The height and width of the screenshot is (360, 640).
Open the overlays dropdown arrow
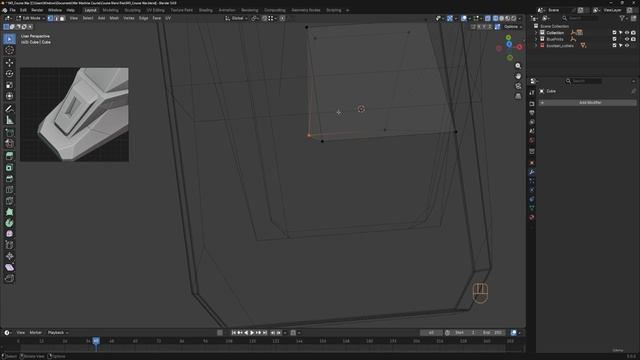click(470, 18)
